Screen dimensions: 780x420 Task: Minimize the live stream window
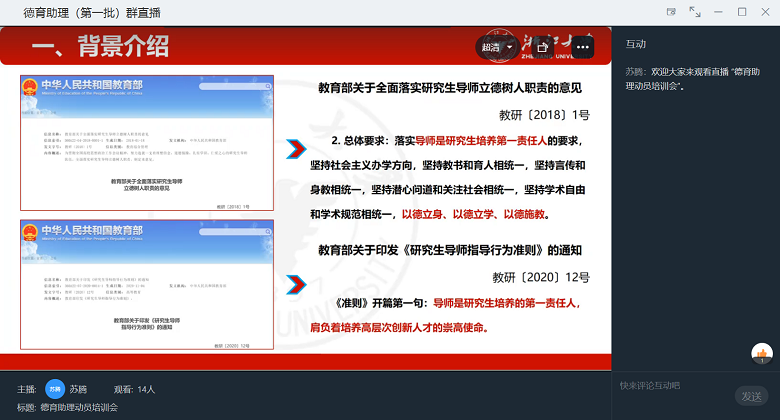[719, 12]
